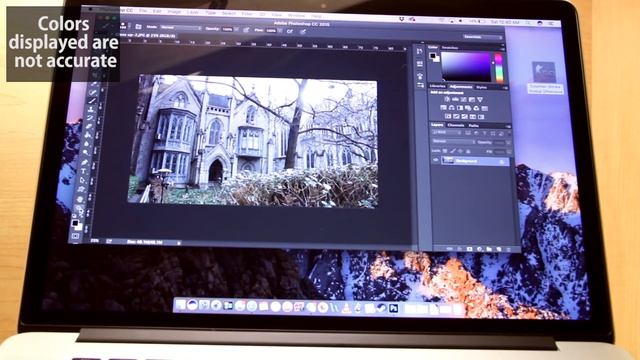
Task: Select the Dodge tool
Action: pyautogui.click(x=85, y=152)
